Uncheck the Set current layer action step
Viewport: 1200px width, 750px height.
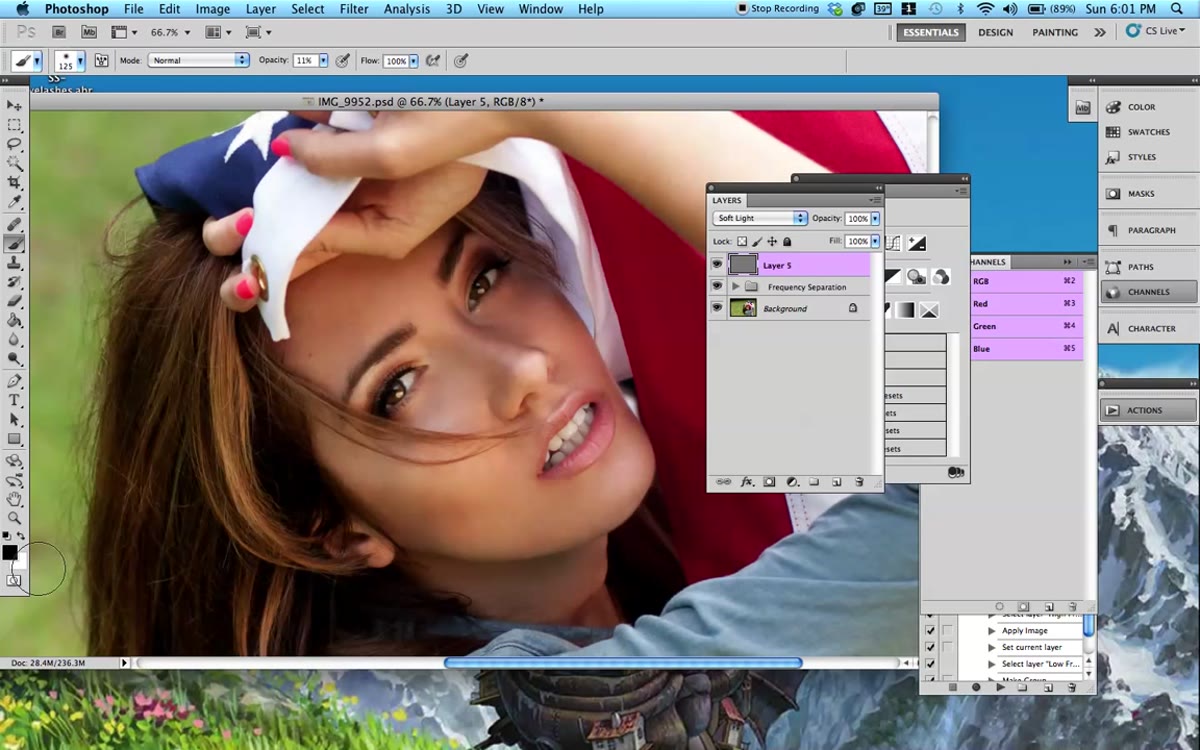pos(931,647)
